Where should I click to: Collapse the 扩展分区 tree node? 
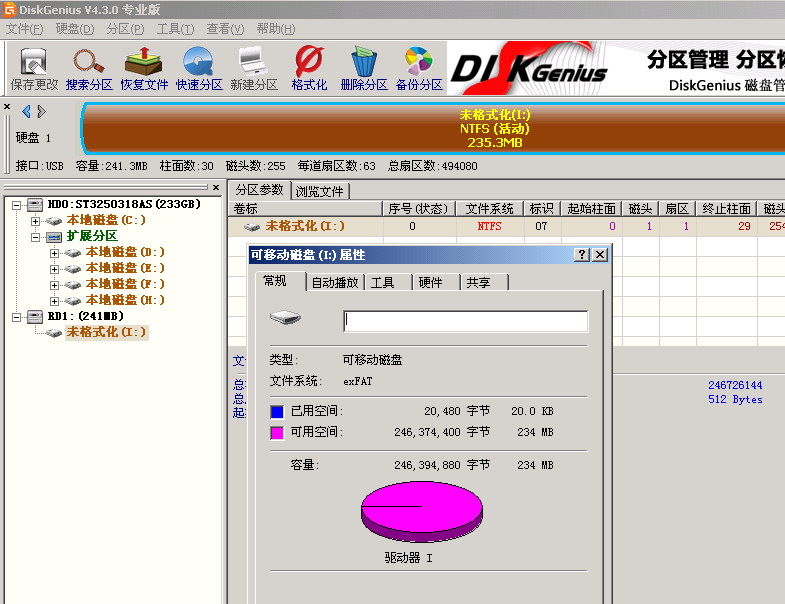[35, 237]
